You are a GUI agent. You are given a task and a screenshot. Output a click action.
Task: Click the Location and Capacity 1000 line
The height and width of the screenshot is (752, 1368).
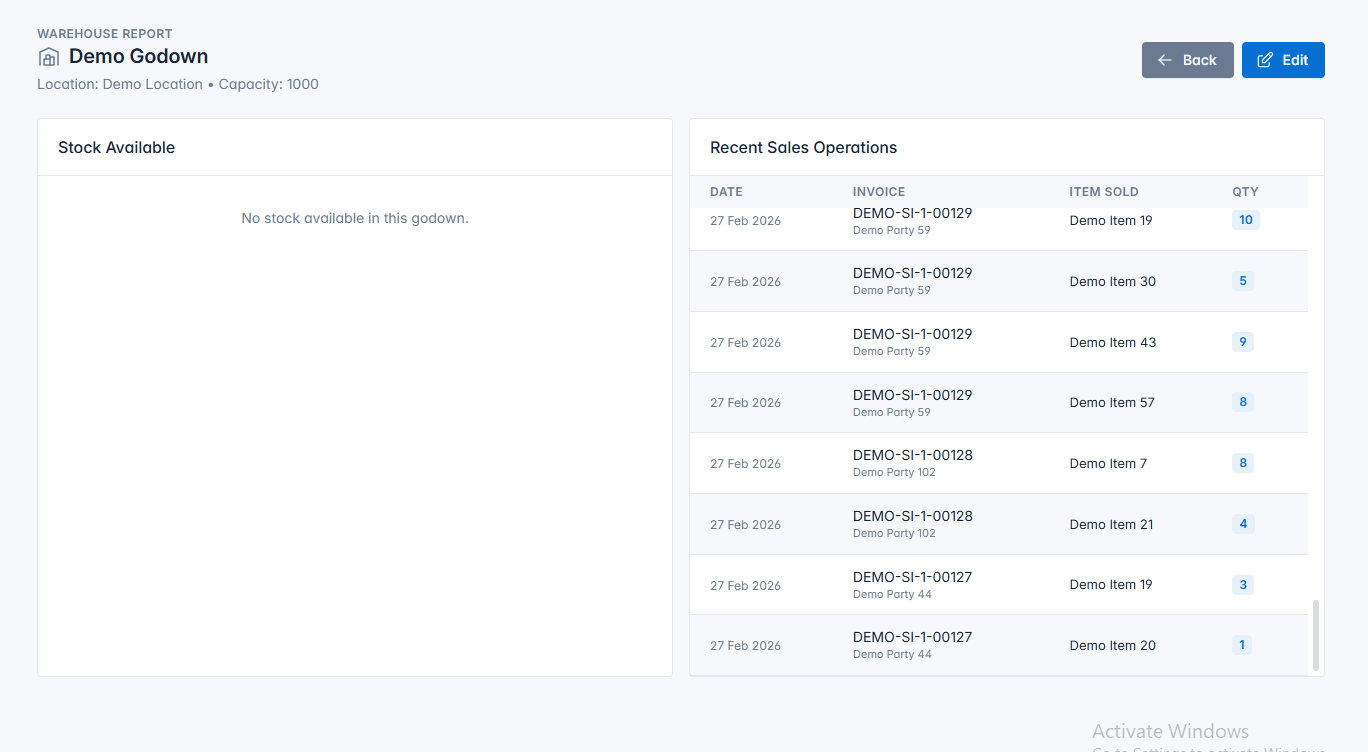pos(178,84)
